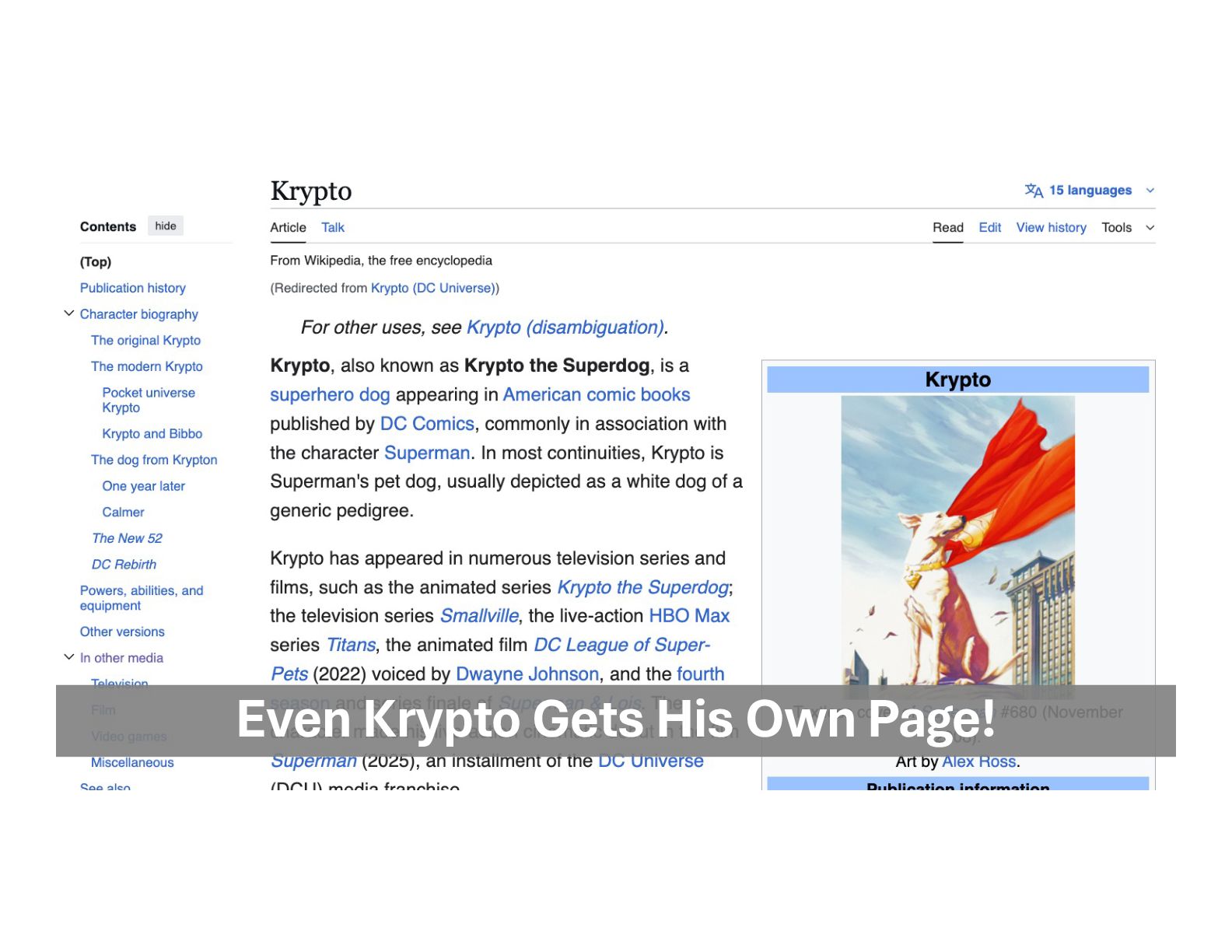The width and height of the screenshot is (1232, 952).
Task: Go to Character biography section
Action: 139,314
